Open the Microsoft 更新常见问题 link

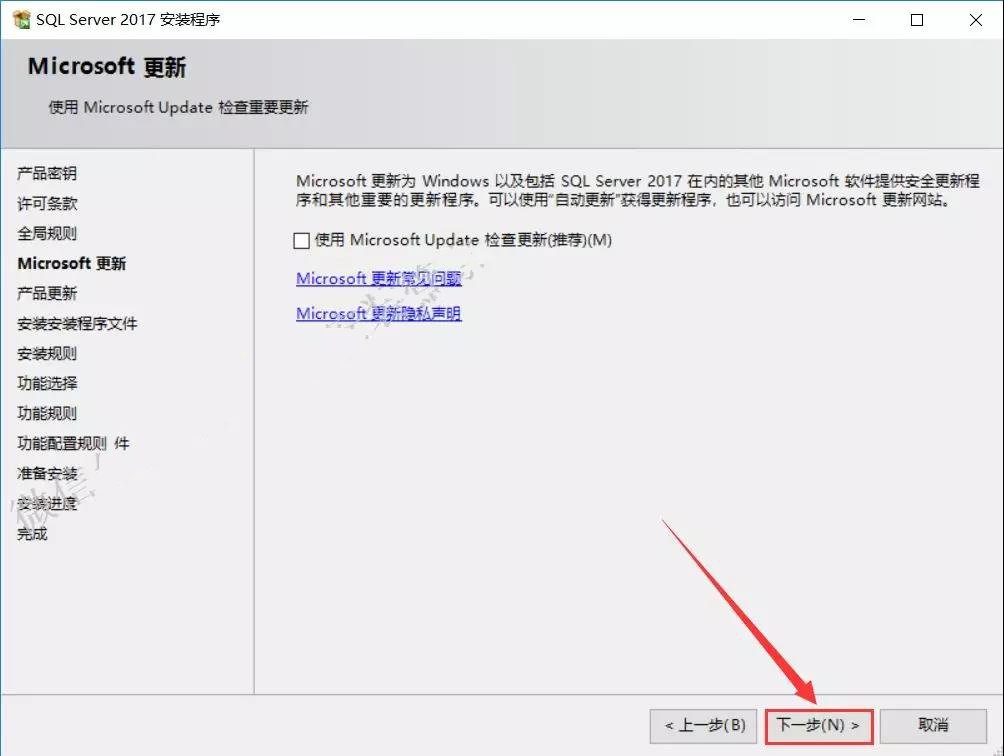tap(378, 278)
